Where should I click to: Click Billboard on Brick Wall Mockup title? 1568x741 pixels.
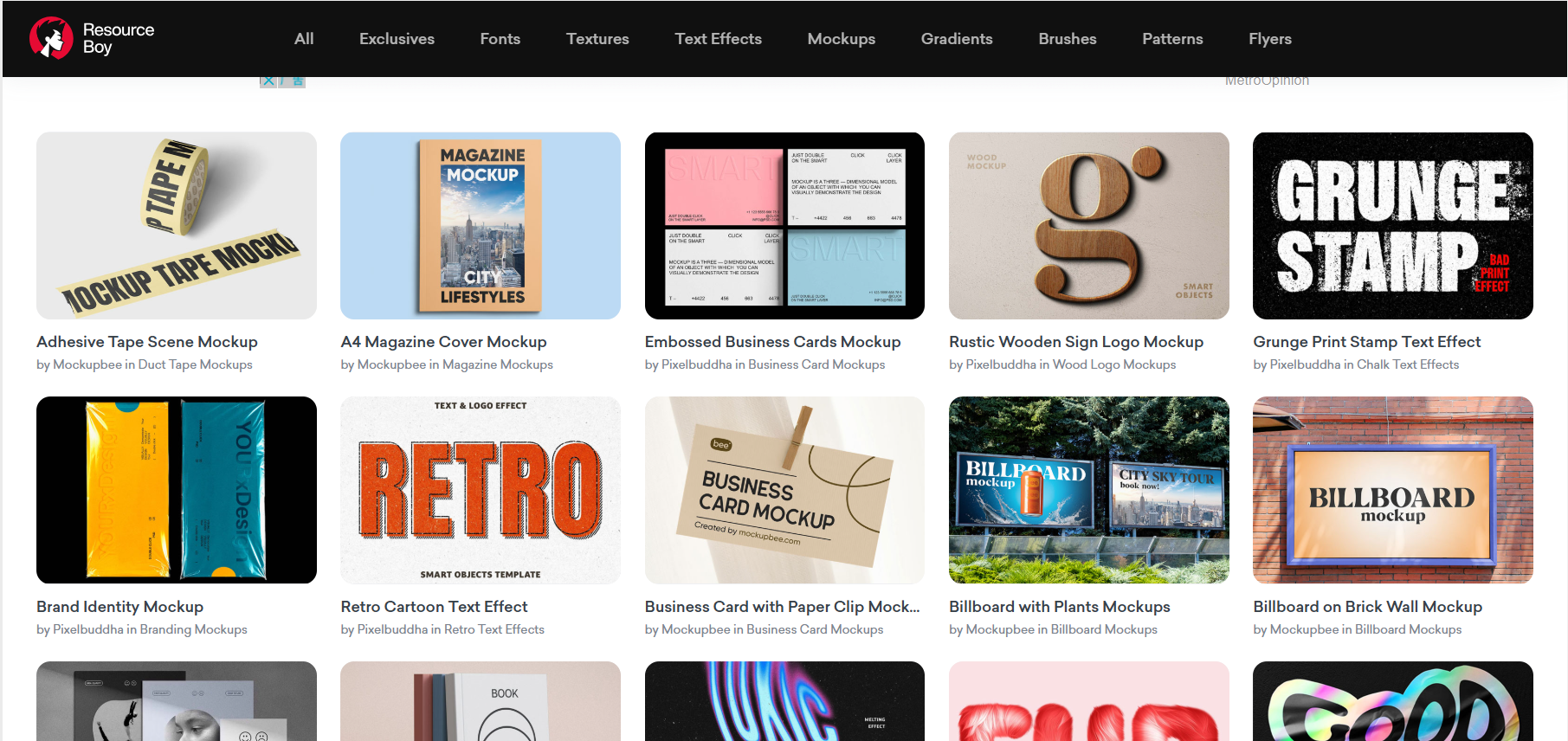(x=1368, y=607)
